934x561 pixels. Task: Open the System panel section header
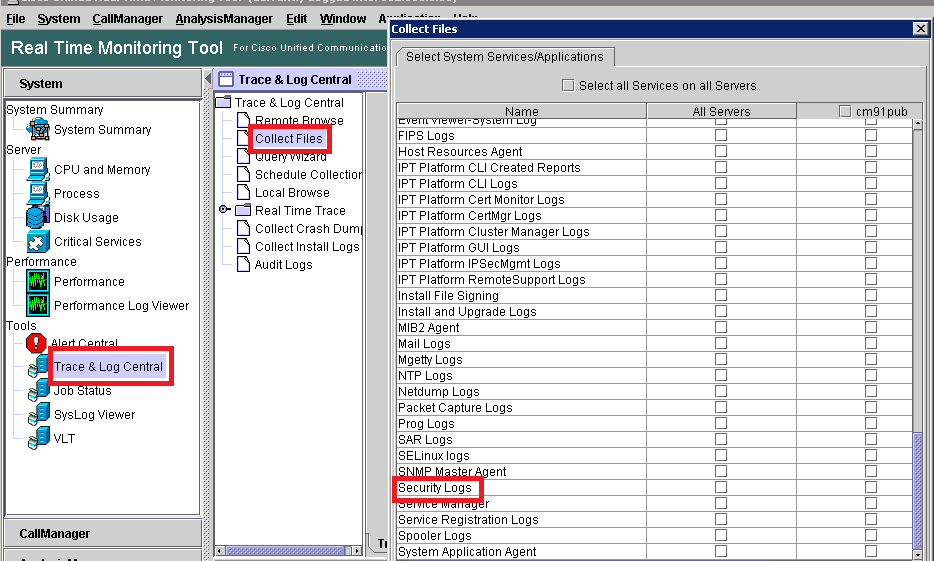103,83
